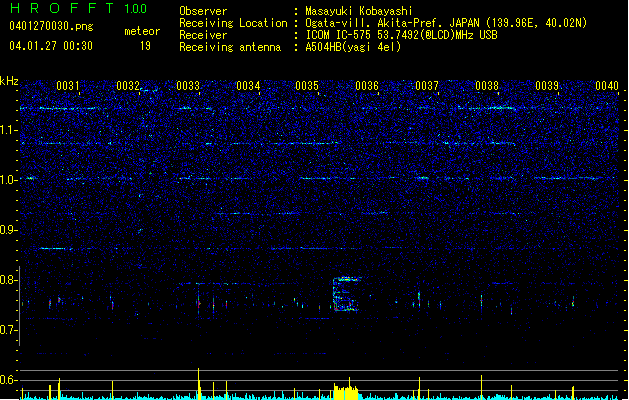Image resolution: width=629 pixels, height=400 pixels.
Task: Click the 0.8 frequency axis label
Action: pos(8,280)
